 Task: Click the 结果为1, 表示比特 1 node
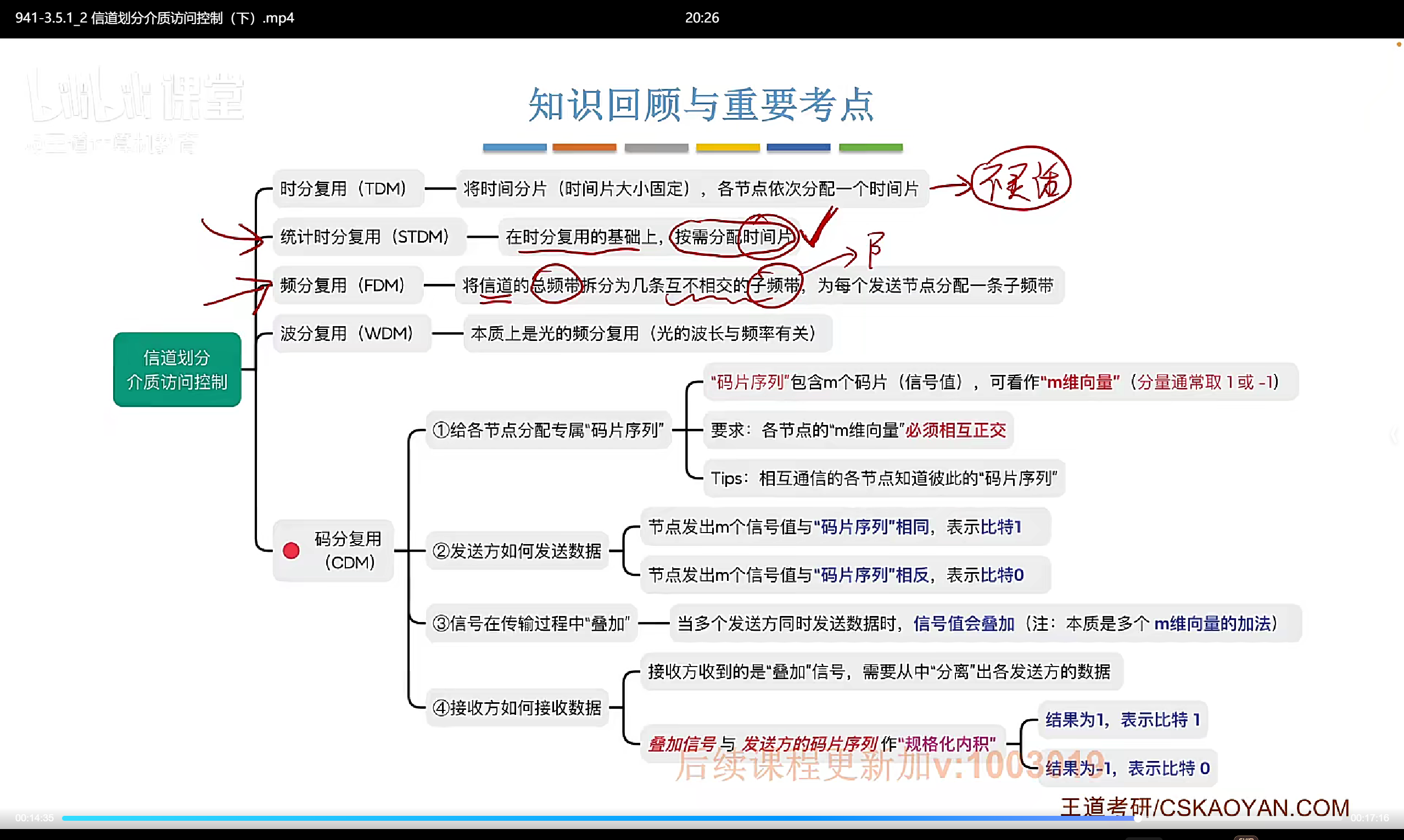point(1123,719)
